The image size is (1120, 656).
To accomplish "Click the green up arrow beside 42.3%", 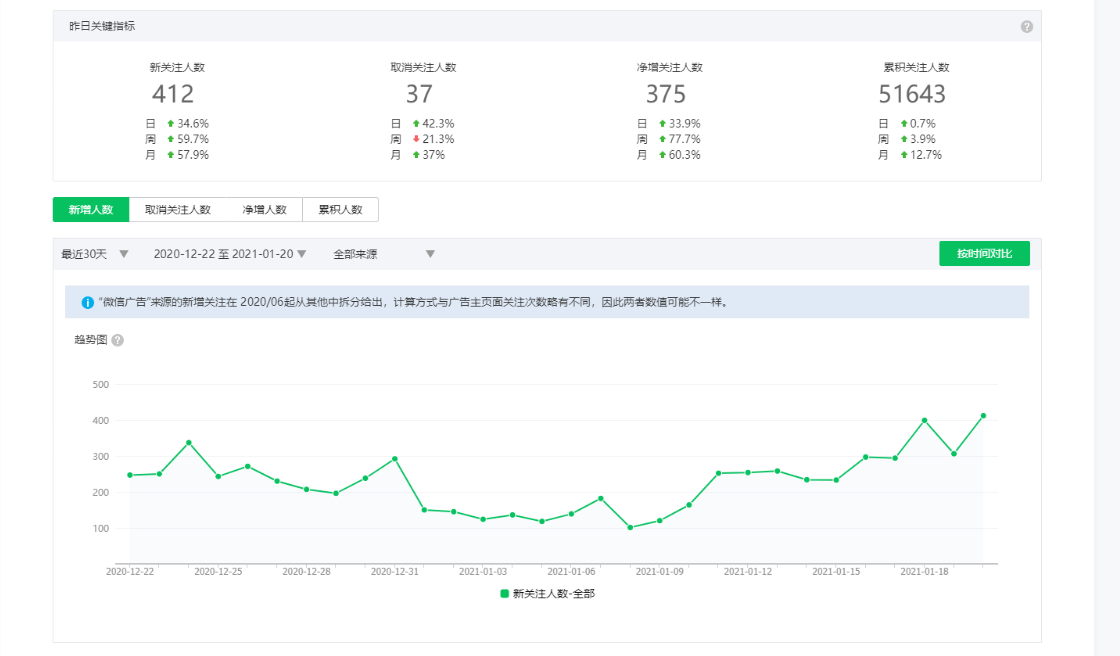I will coord(416,124).
